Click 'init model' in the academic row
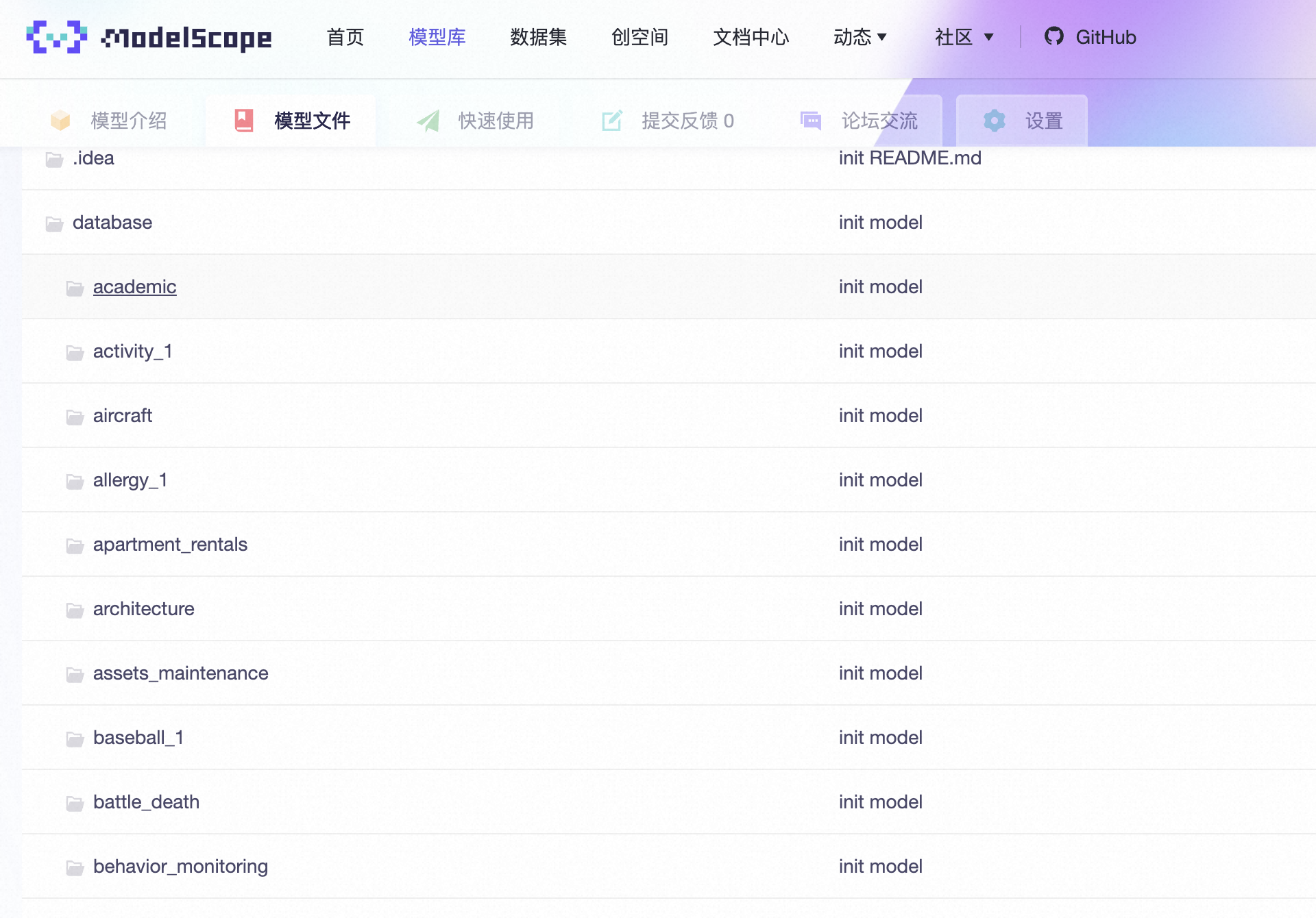This screenshot has height=918, width=1316. pyautogui.click(x=881, y=287)
